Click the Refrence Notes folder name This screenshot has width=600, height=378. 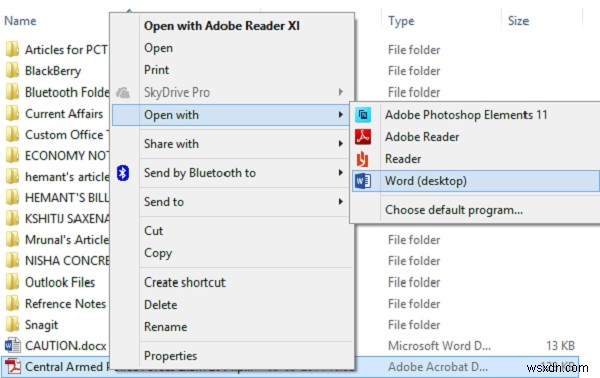pos(65,304)
